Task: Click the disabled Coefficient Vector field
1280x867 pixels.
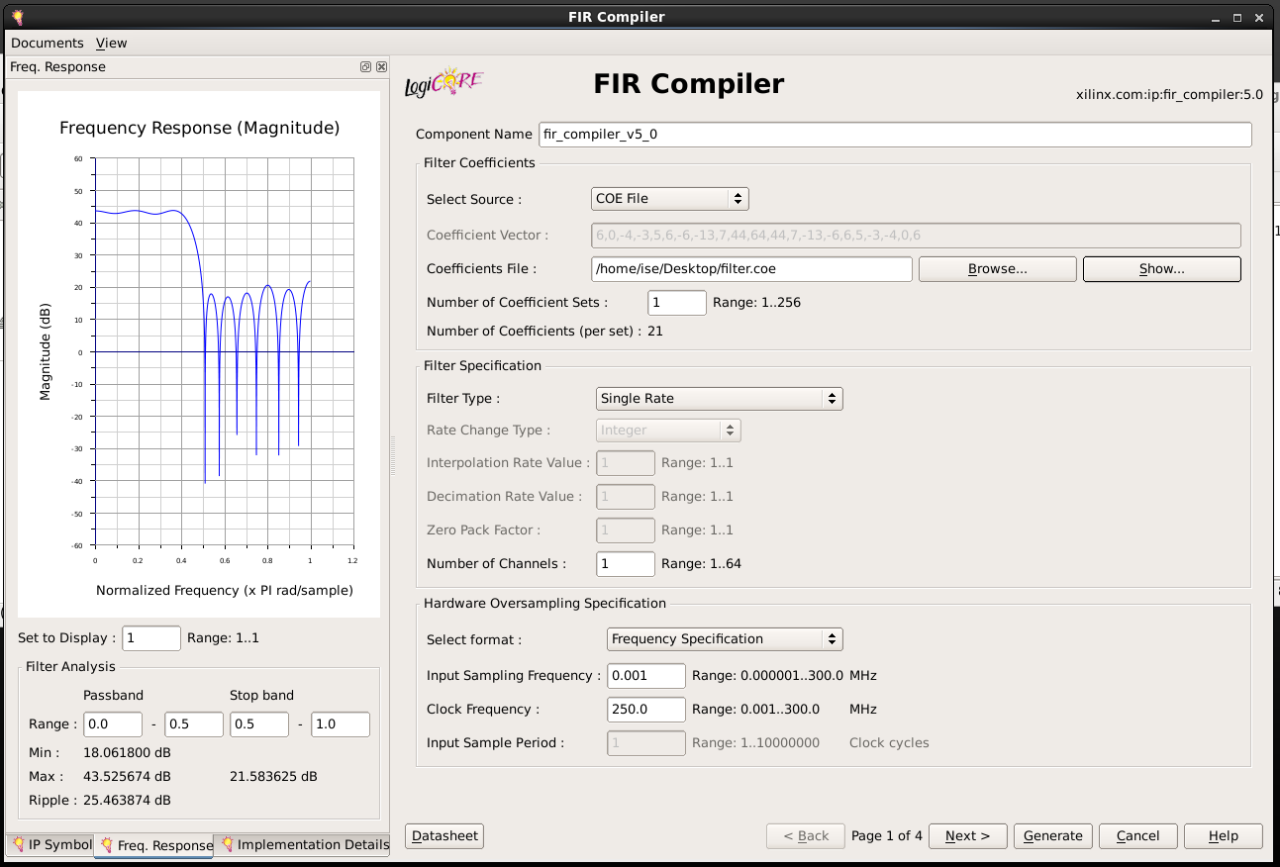Action: tap(916, 236)
